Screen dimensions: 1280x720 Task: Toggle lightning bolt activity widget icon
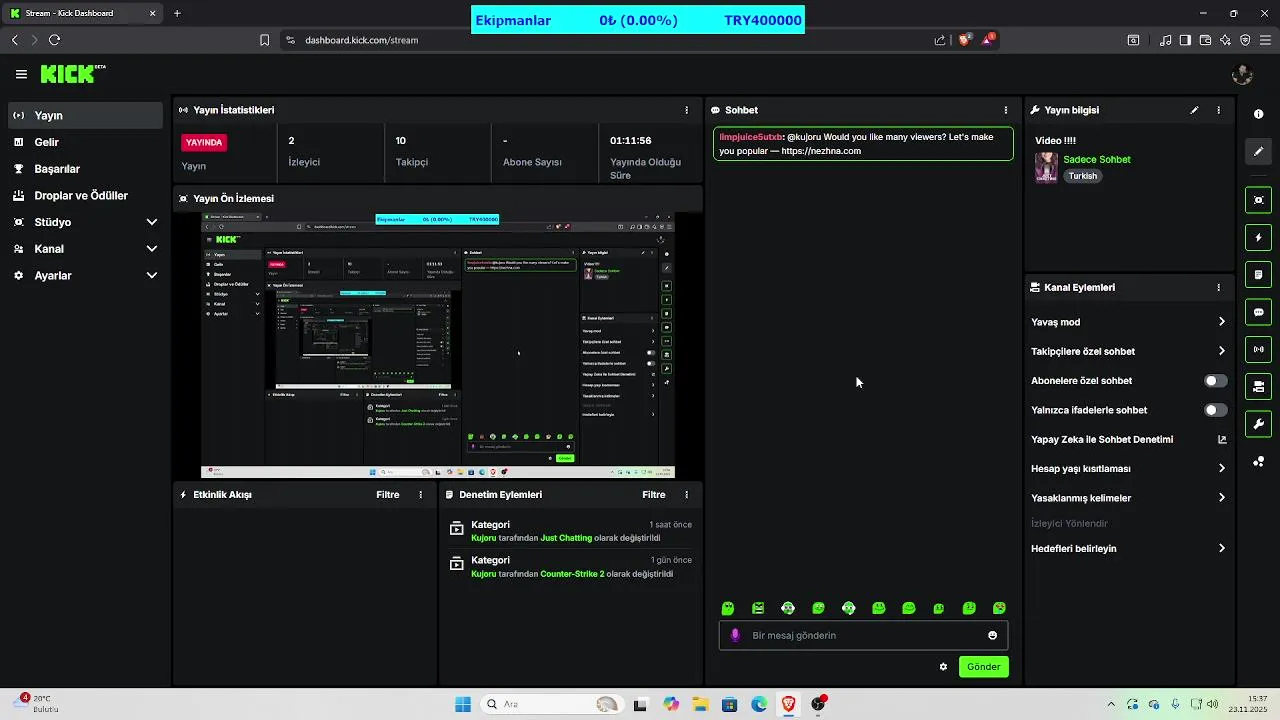tap(1258, 238)
